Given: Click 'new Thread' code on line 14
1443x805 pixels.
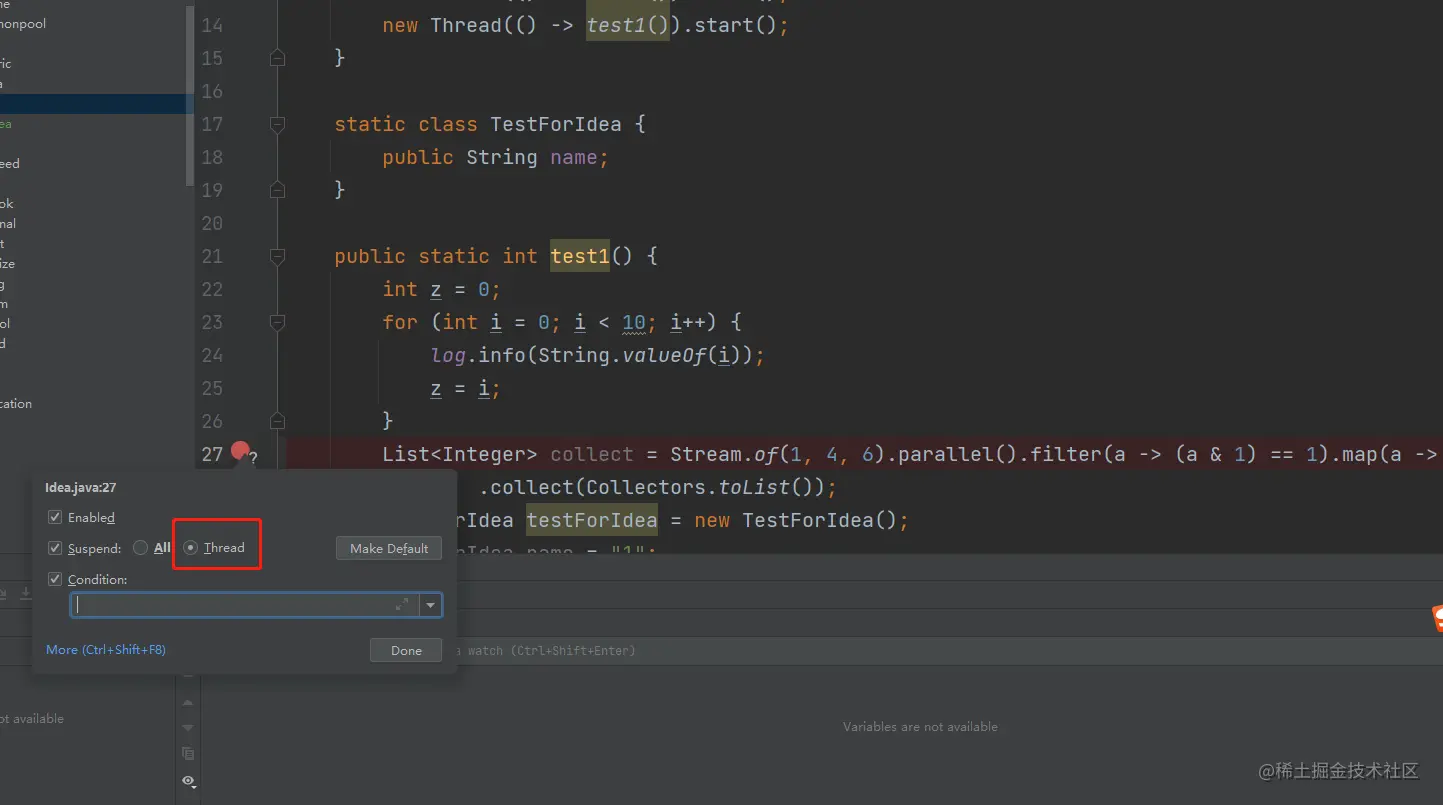Looking at the screenshot, I should pos(441,25).
